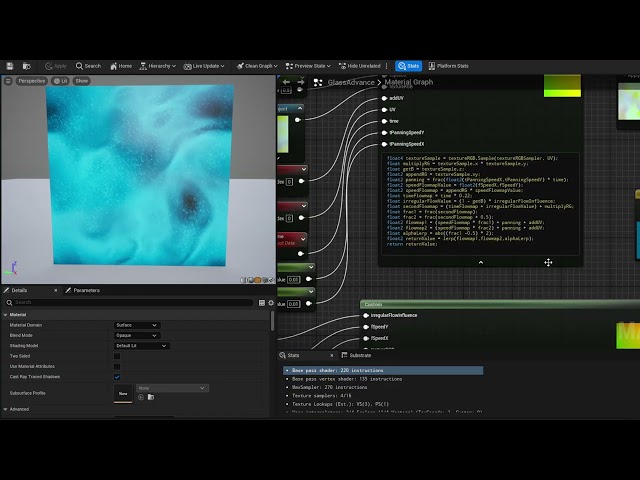This screenshot has height=480, width=640.
Task: Expand the first green node chevron
Action: click(x=311, y=267)
